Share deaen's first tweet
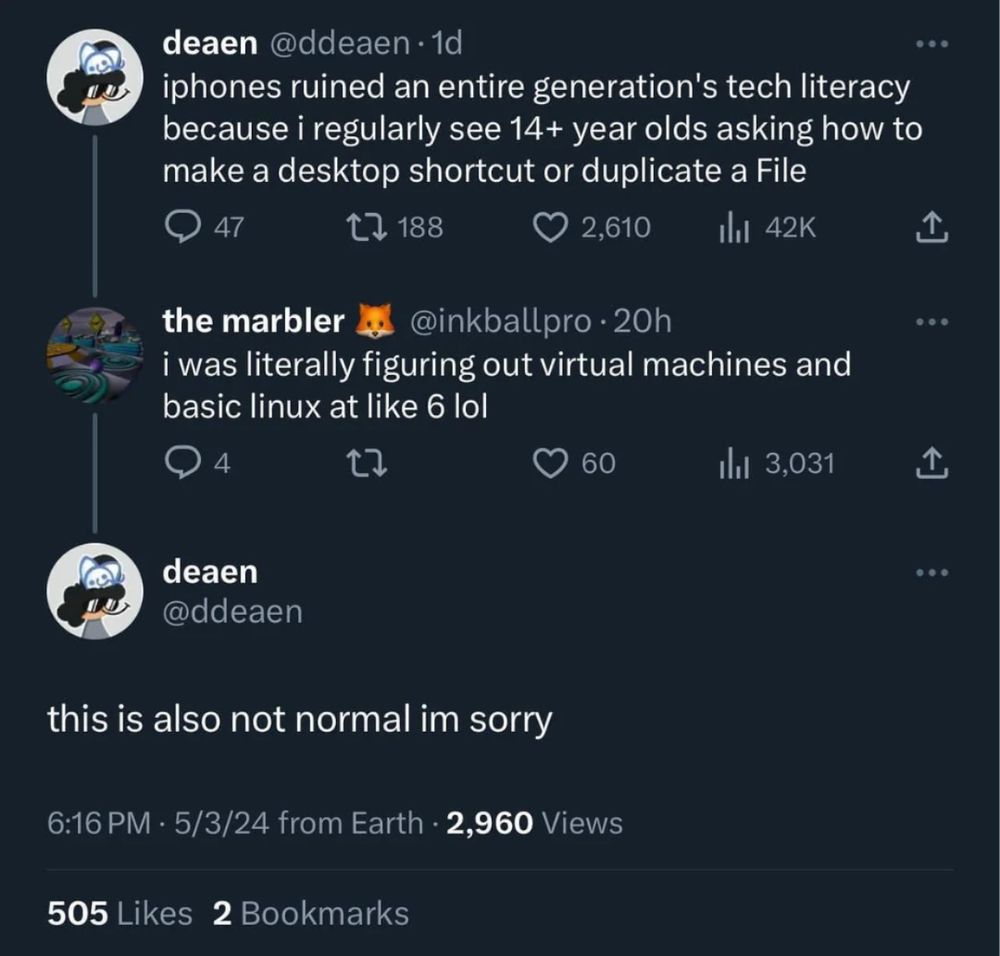1000x956 pixels. pyautogui.click(x=932, y=227)
